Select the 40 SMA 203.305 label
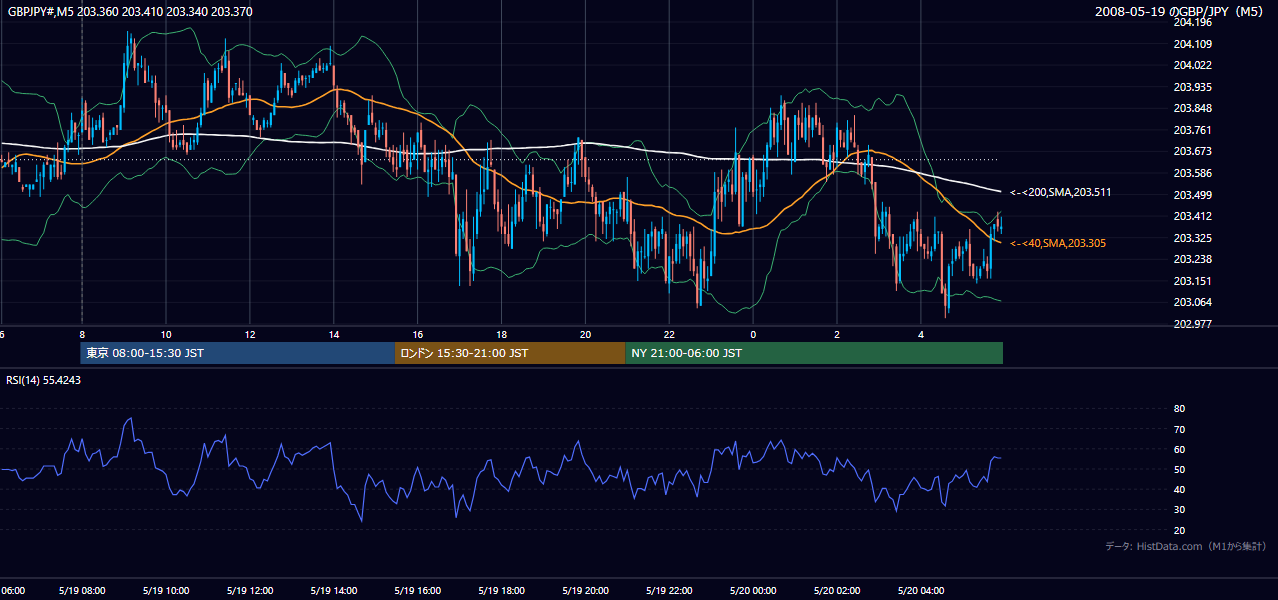Viewport: 1278px width, 600px height. 1058,243
